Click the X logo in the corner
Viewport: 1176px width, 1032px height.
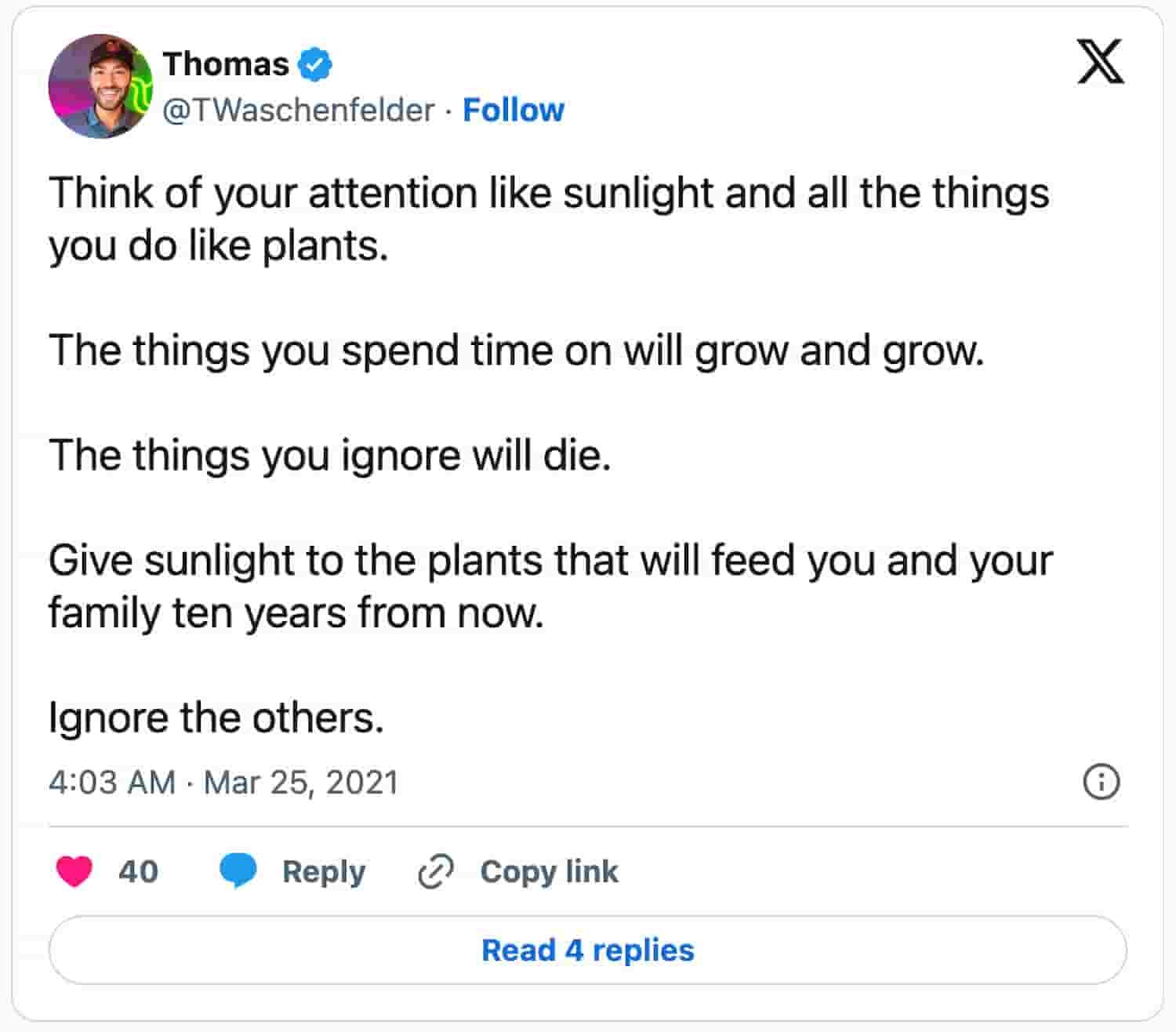point(1100,62)
